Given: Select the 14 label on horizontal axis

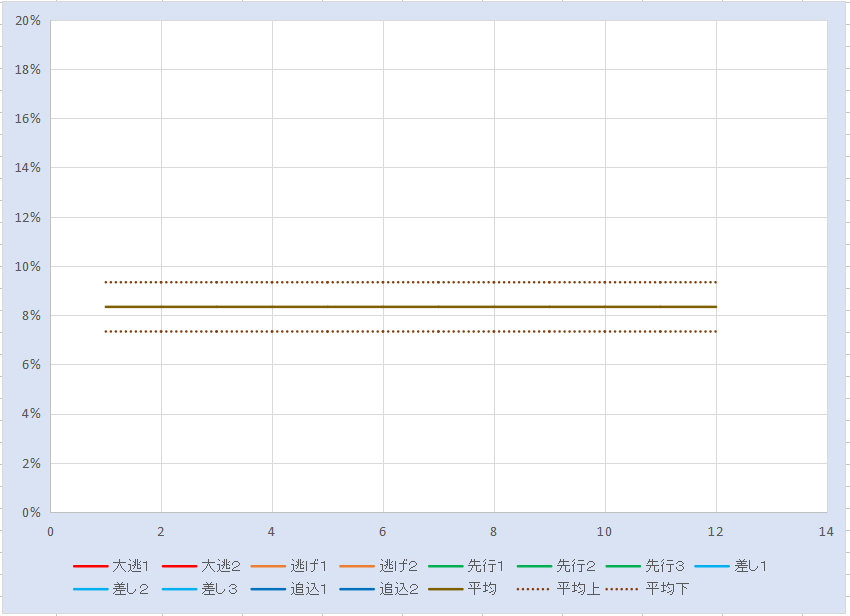Looking at the screenshot, I should point(825,531).
